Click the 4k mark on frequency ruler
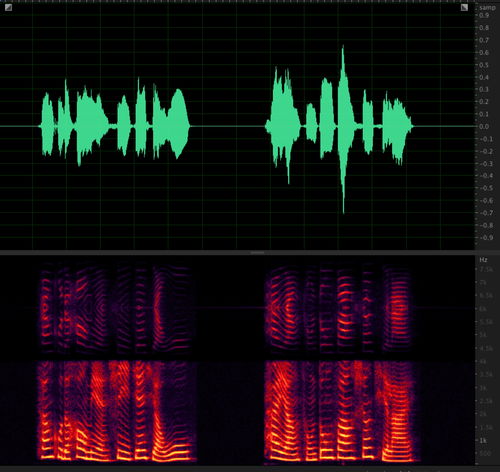Image resolution: width=500 pixels, height=472 pixels. click(483, 361)
